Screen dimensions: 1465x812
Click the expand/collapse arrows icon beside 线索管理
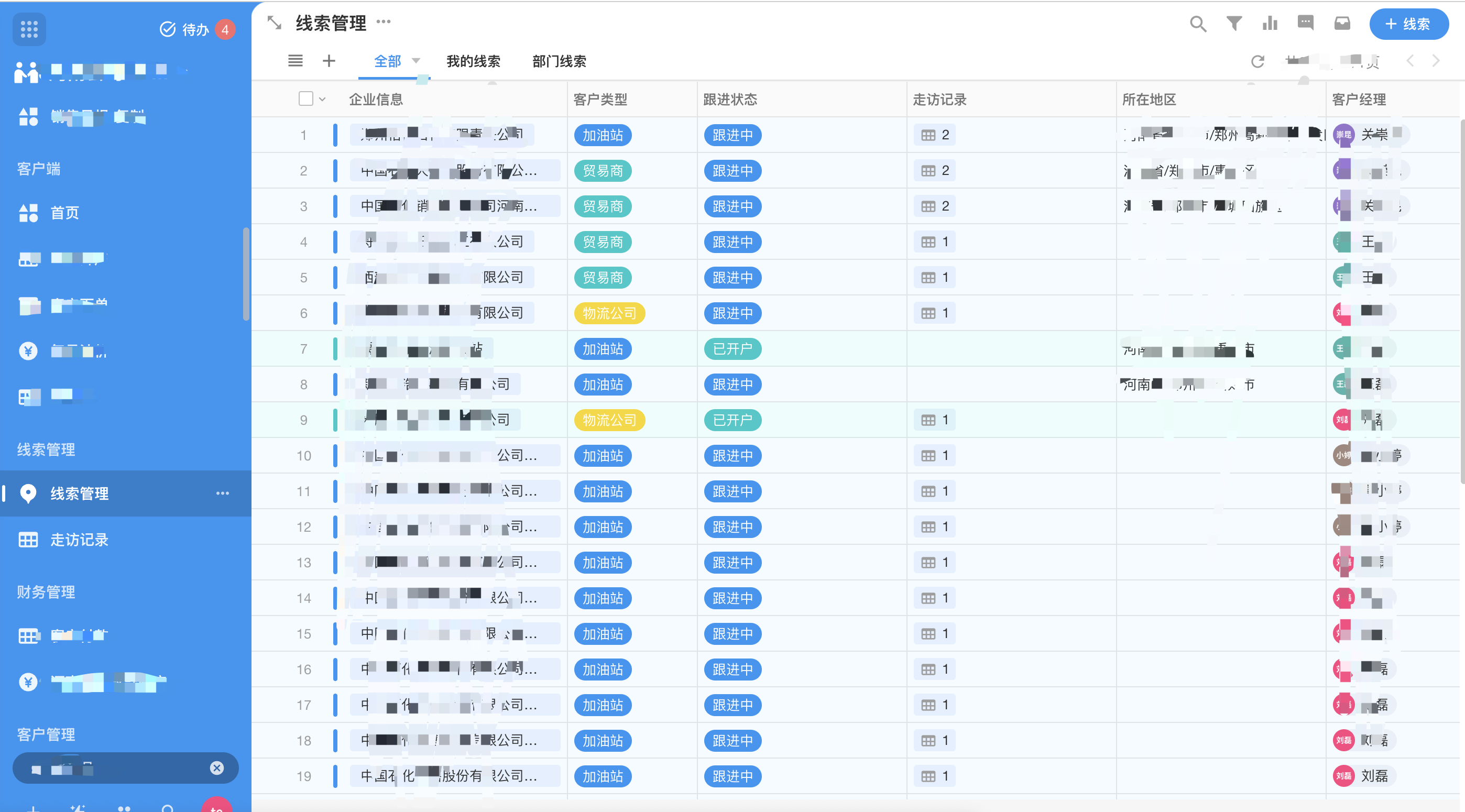click(x=275, y=24)
